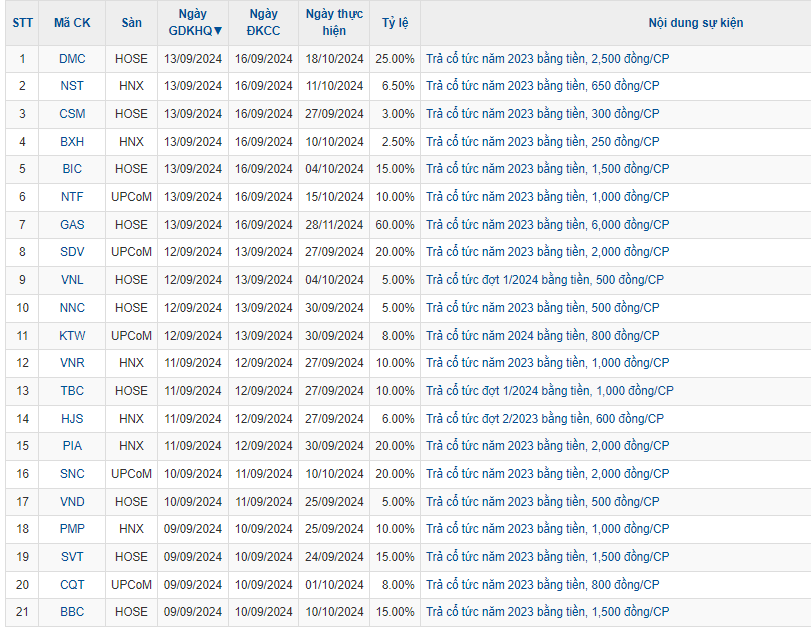Click the Mã CK column header
The image size is (811, 628).
tap(72, 22)
